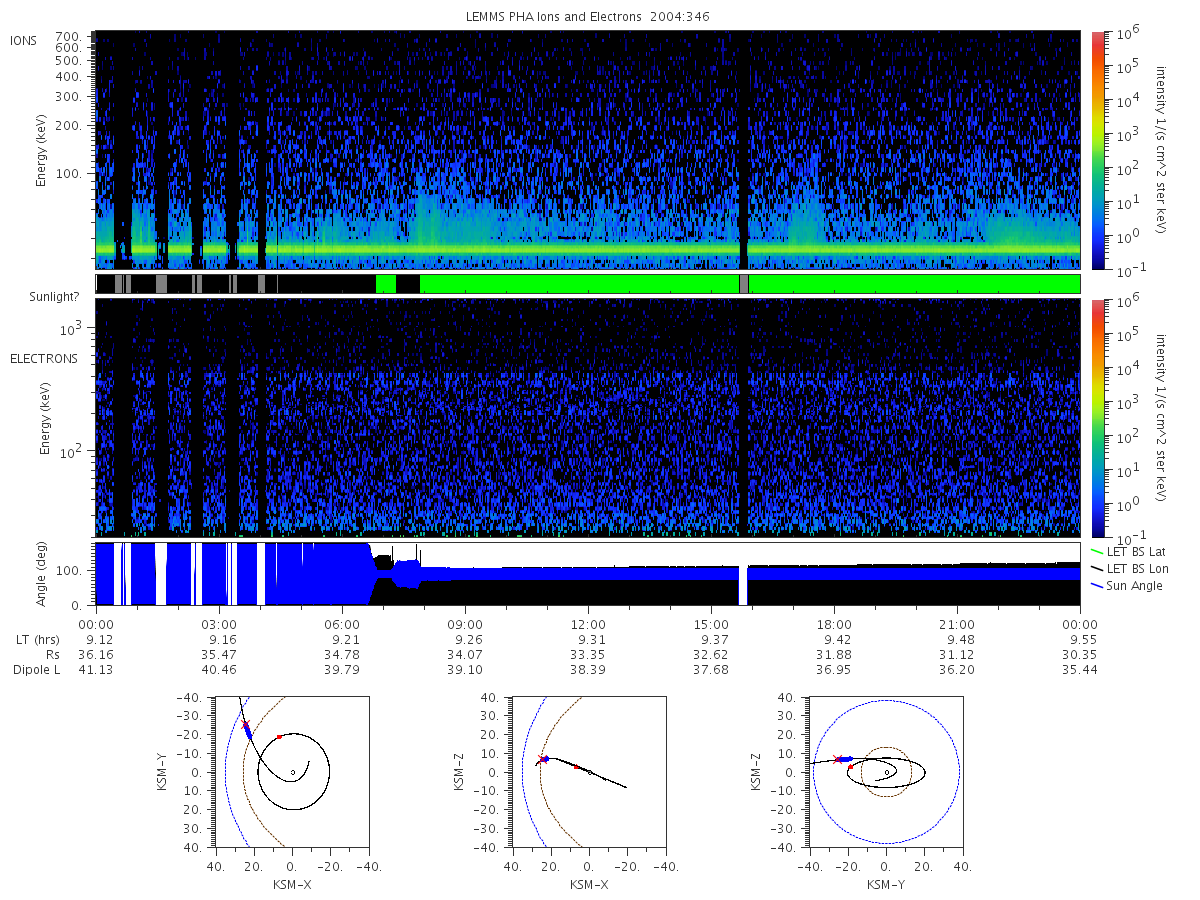Screen dimensions: 1200x900
Task: Click the short green sunlight segment near 07:00
Action: tap(386, 284)
